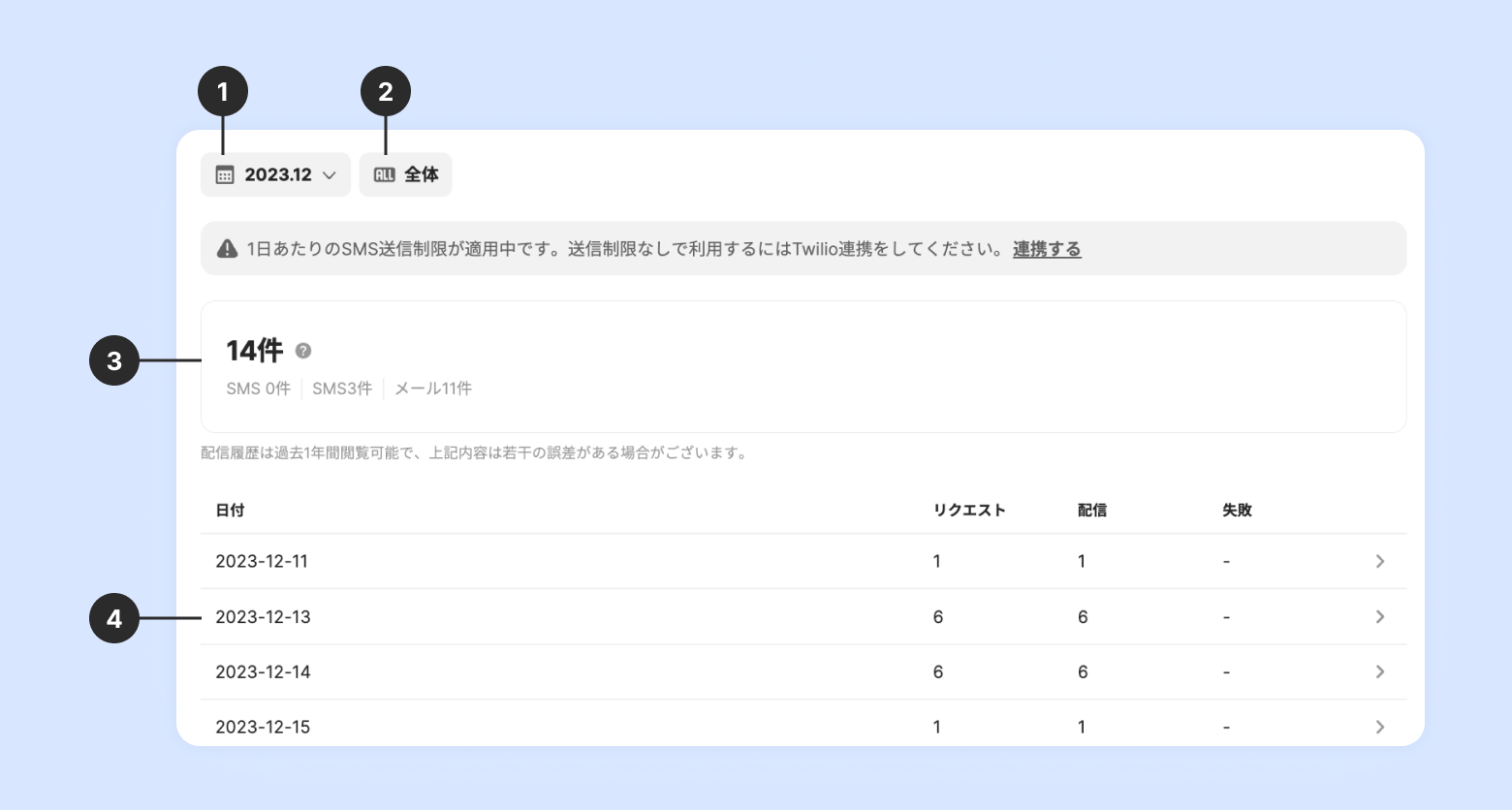Screen dimensions: 1512x810
Task: Click the 日付 column header
Action: (x=230, y=510)
